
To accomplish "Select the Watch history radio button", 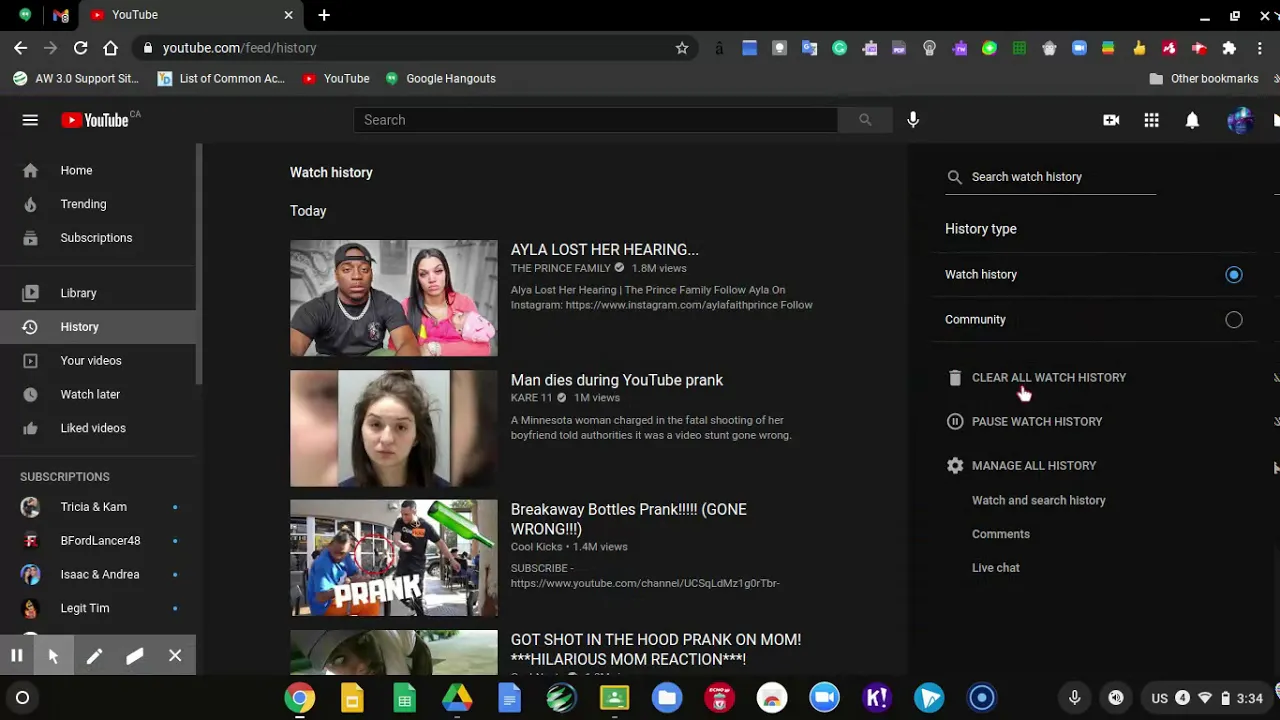I will [1234, 275].
